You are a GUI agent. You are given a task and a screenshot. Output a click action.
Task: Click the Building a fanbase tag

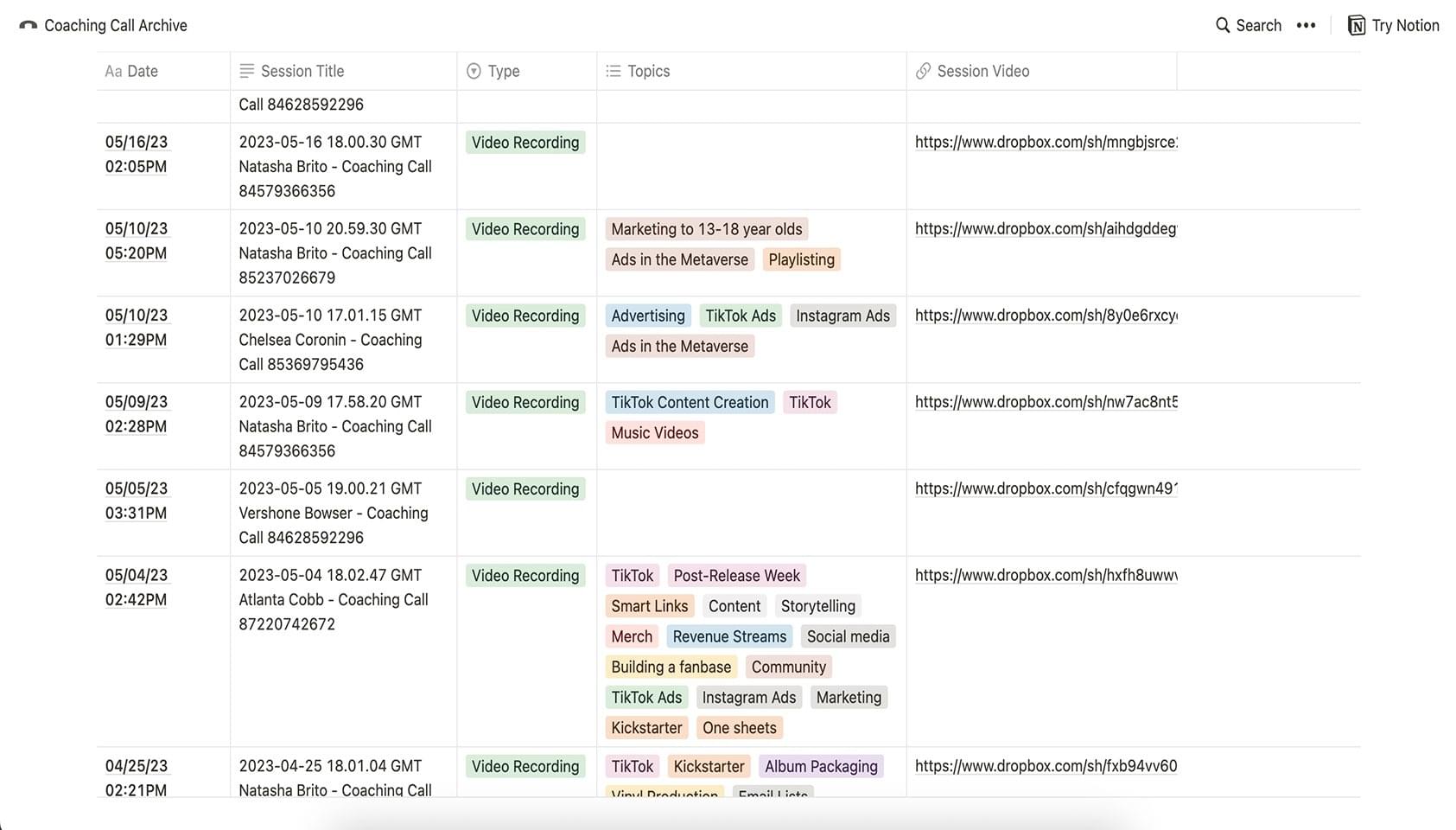pyautogui.click(x=671, y=667)
